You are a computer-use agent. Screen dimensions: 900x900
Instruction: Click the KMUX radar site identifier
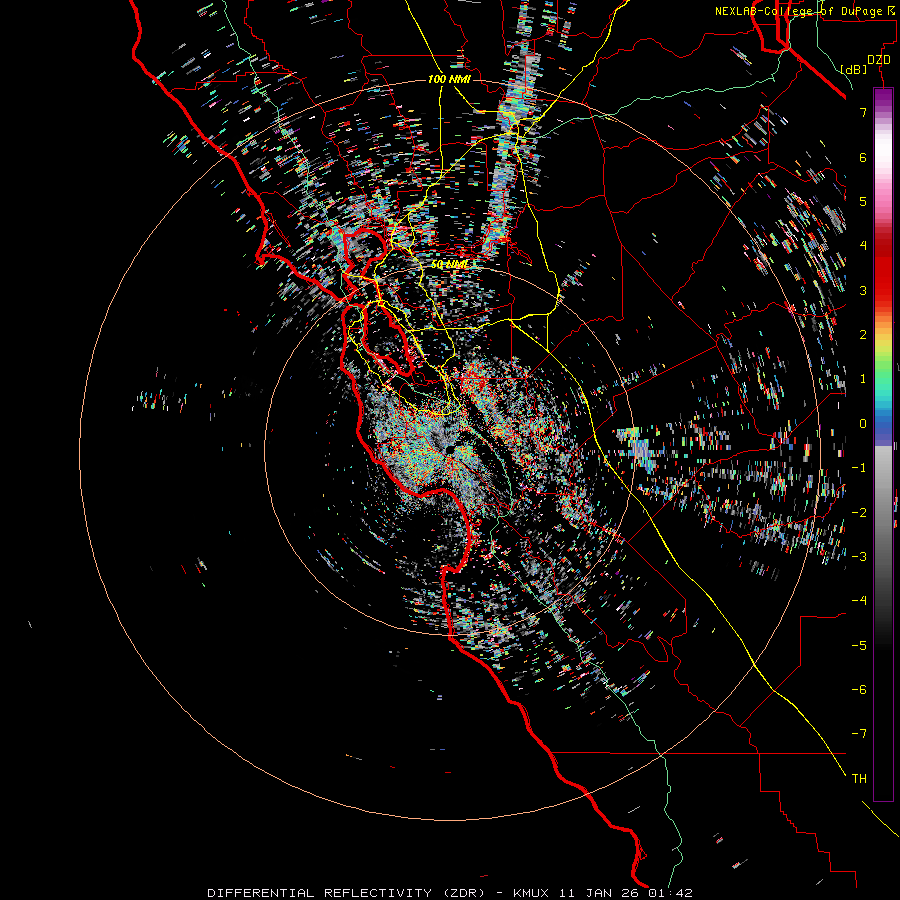531,893
